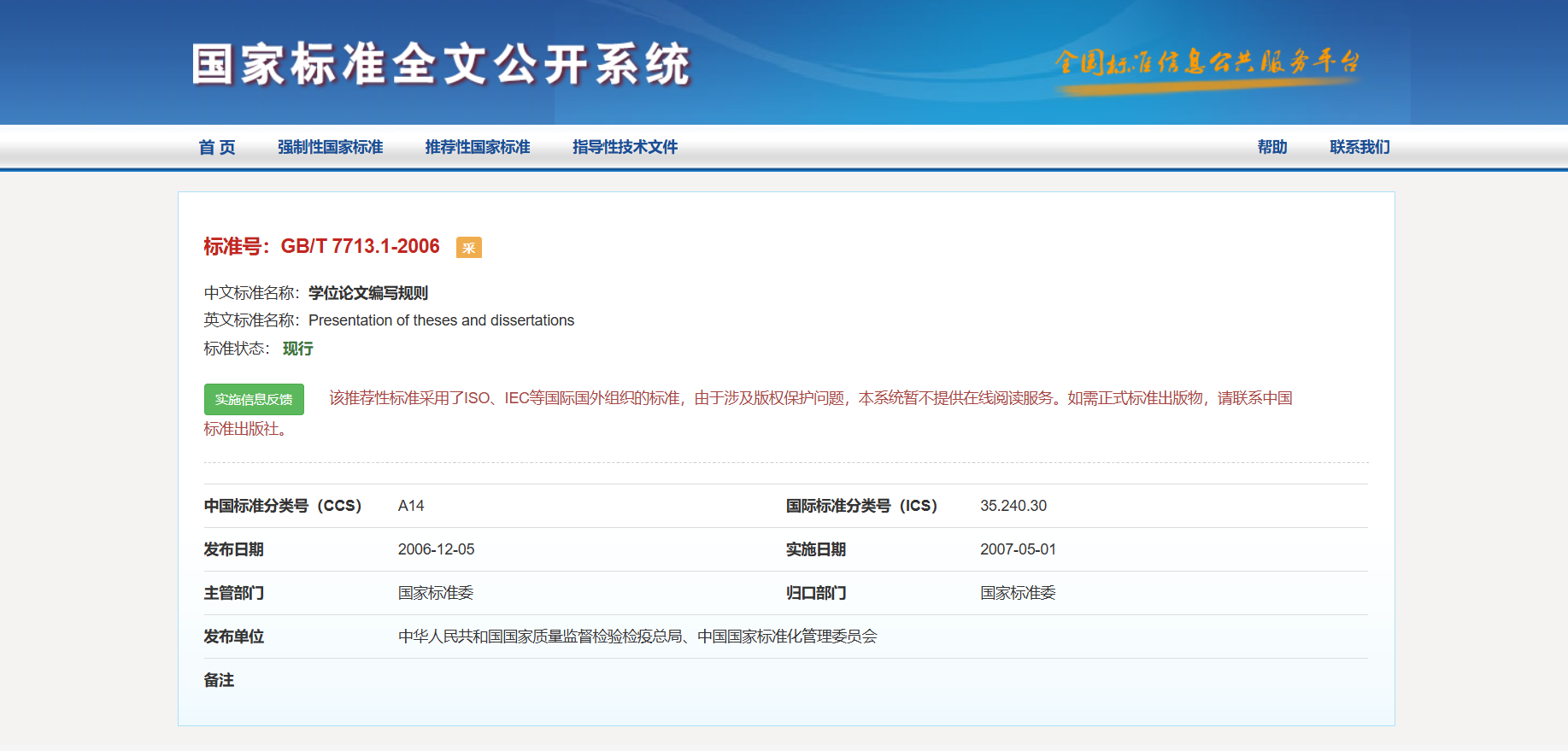Viewport: 1568px width, 751px height.
Task: Click the orange 采 adoption badge icon
Action: click(468, 248)
